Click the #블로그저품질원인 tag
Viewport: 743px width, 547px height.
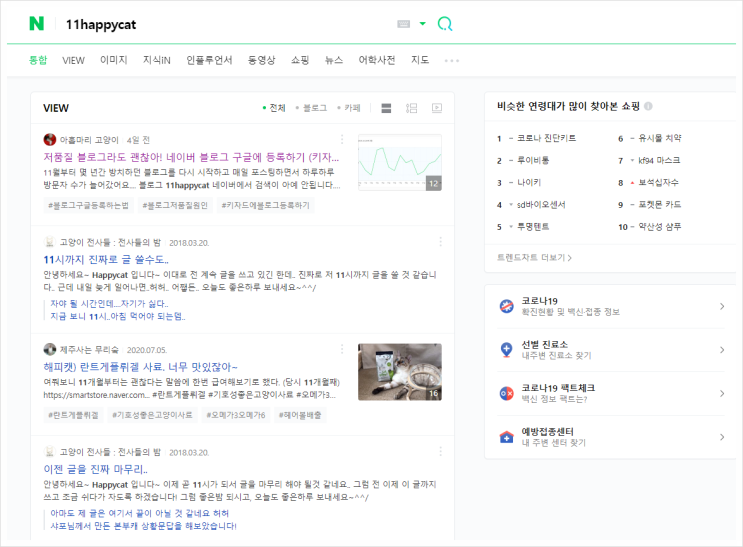click(175, 205)
